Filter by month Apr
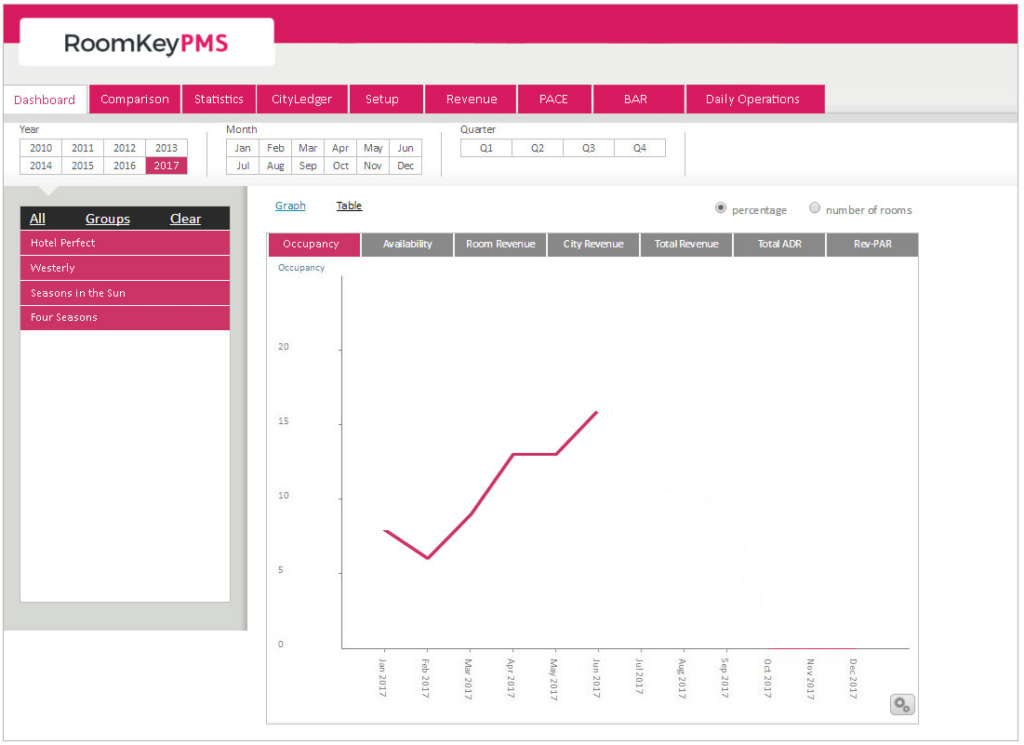The height and width of the screenshot is (745, 1024). [340, 148]
